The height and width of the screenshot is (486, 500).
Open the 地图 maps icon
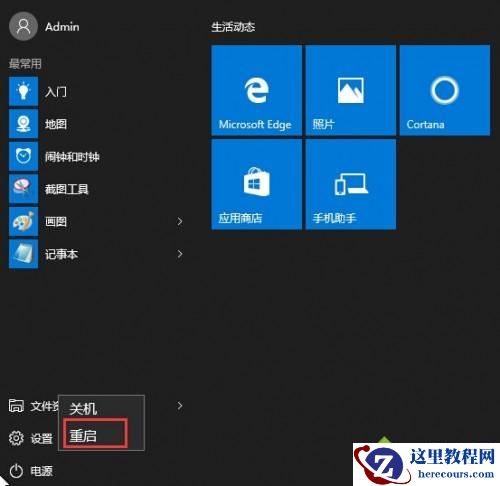click(23, 124)
